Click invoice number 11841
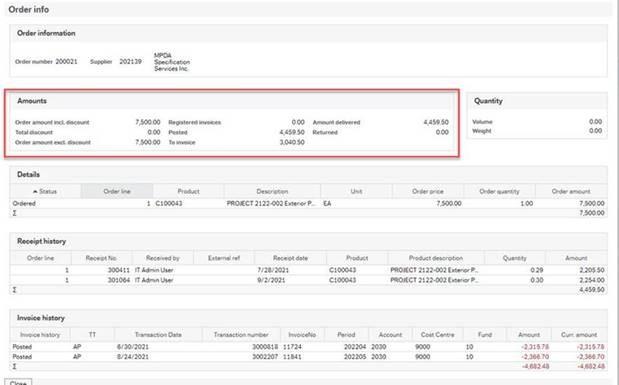The height and width of the screenshot is (385, 619). [x=292, y=357]
